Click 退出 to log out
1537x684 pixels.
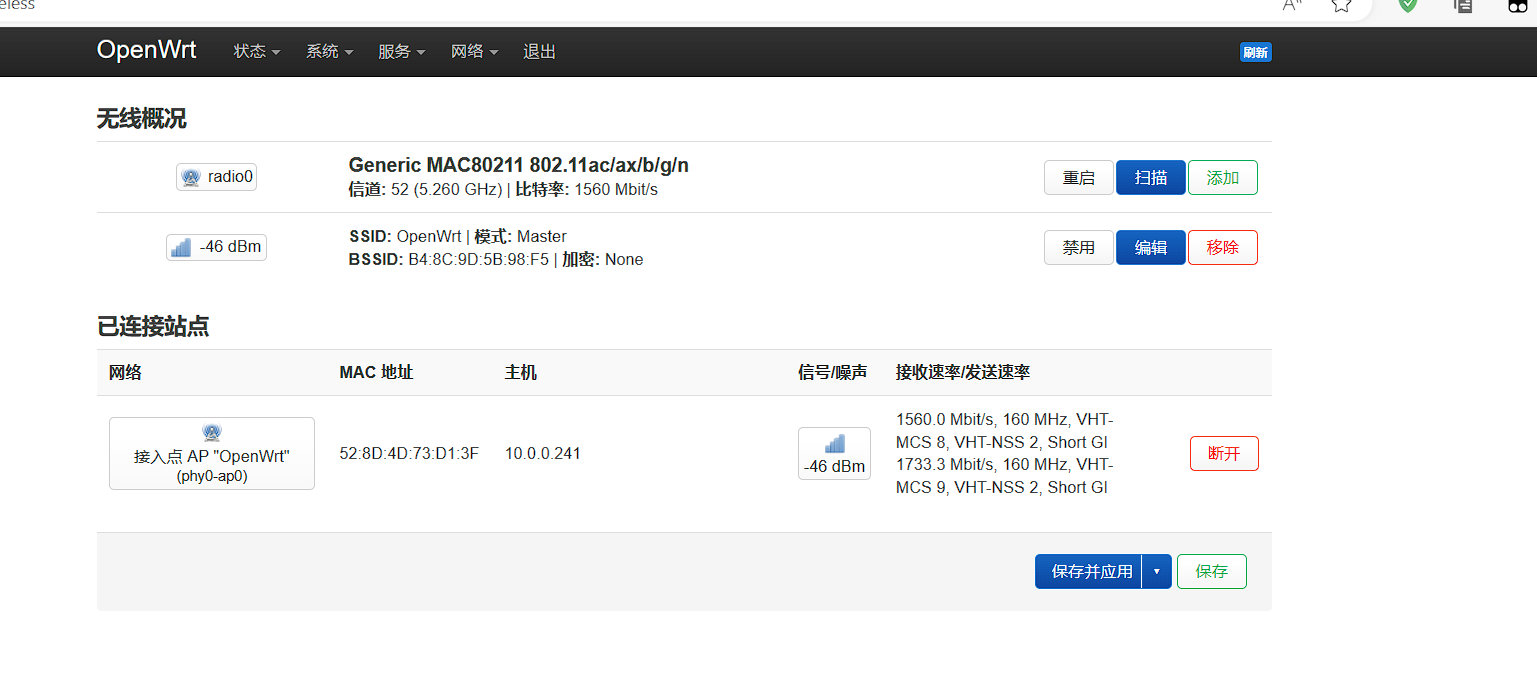pyautogui.click(x=539, y=52)
